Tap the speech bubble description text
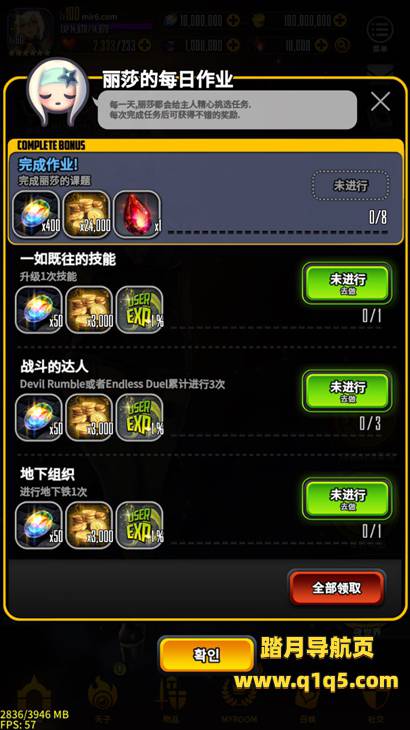The height and width of the screenshot is (730, 410). tap(227, 109)
